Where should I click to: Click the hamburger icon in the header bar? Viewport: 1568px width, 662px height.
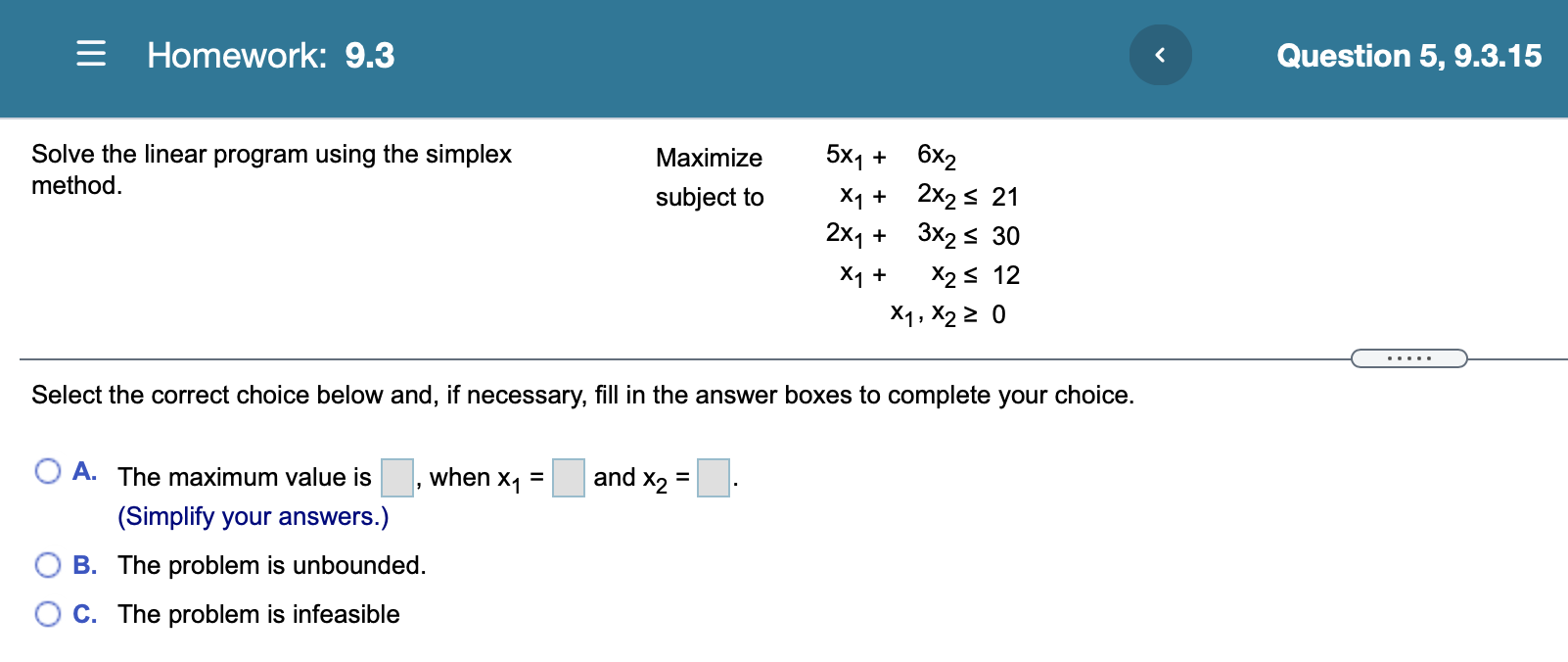click(90, 55)
